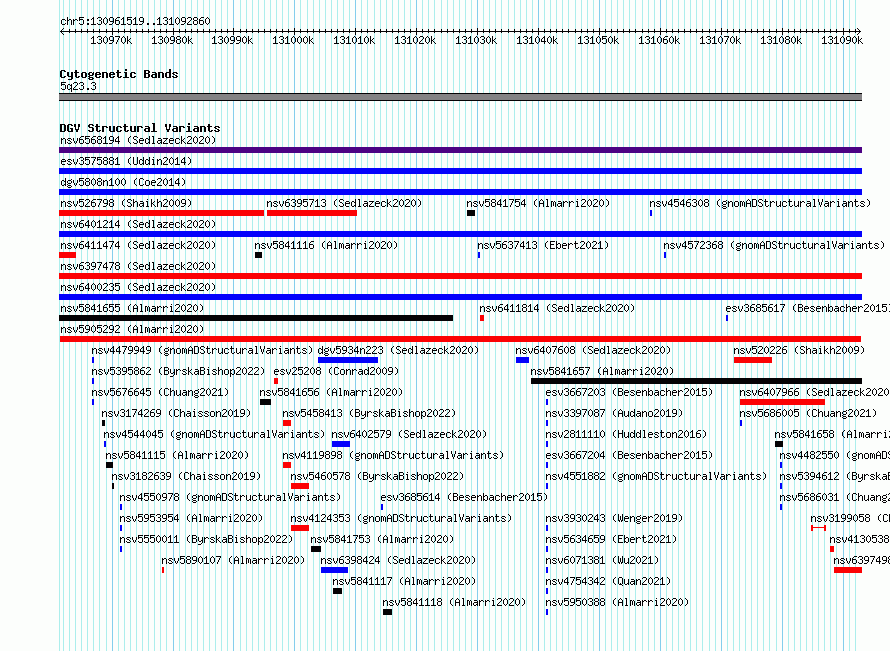890x651 pixels.
Task: Select the nsv4124353 (gnomADStructuralVariants) label
Action: 401,518
